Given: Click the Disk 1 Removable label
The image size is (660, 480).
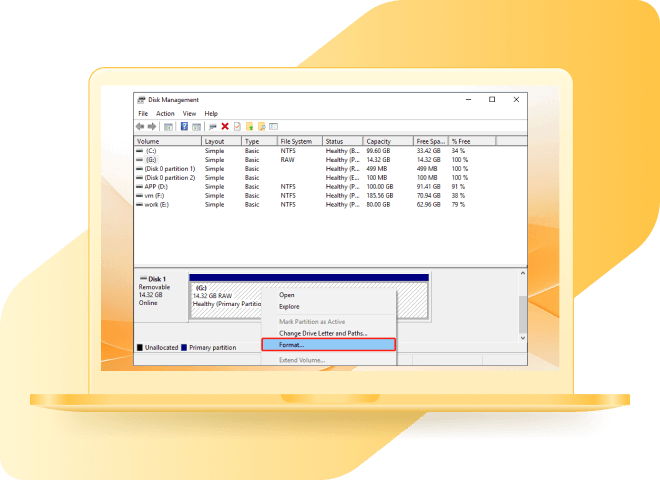Looking at the screenshot, I should coord(161,295).
